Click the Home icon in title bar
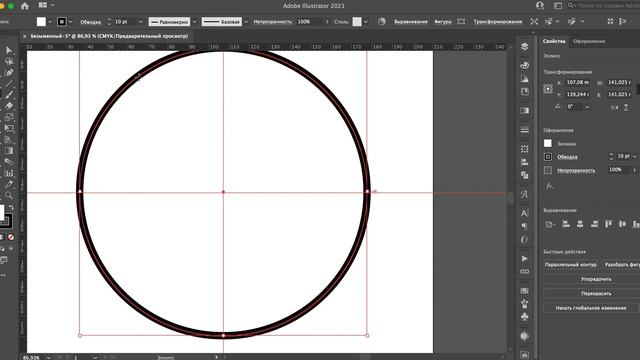The image size is (640, 360). pos(25,6)
